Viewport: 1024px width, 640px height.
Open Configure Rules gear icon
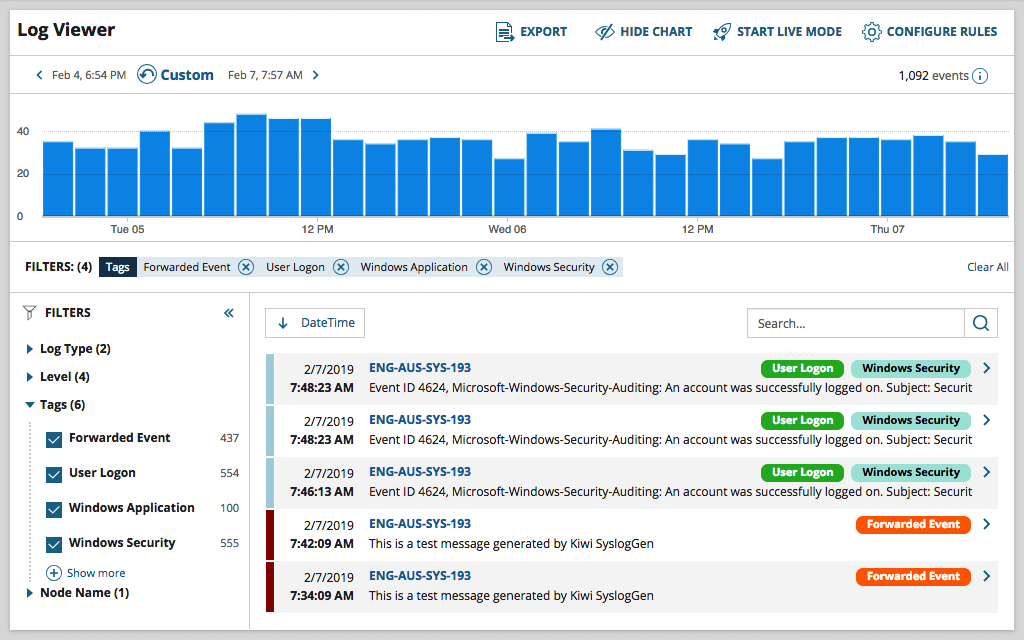click(x=871, y=32)
